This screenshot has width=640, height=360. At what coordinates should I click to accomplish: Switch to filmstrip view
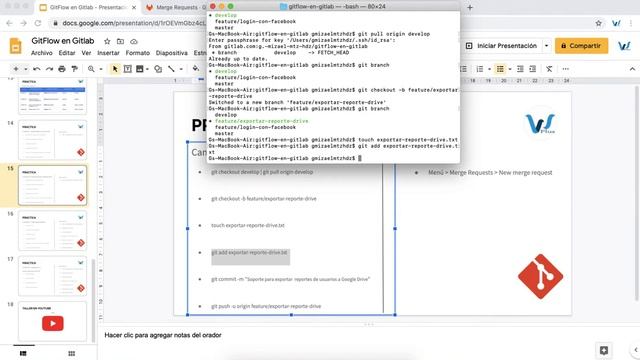tap(23, 353)
